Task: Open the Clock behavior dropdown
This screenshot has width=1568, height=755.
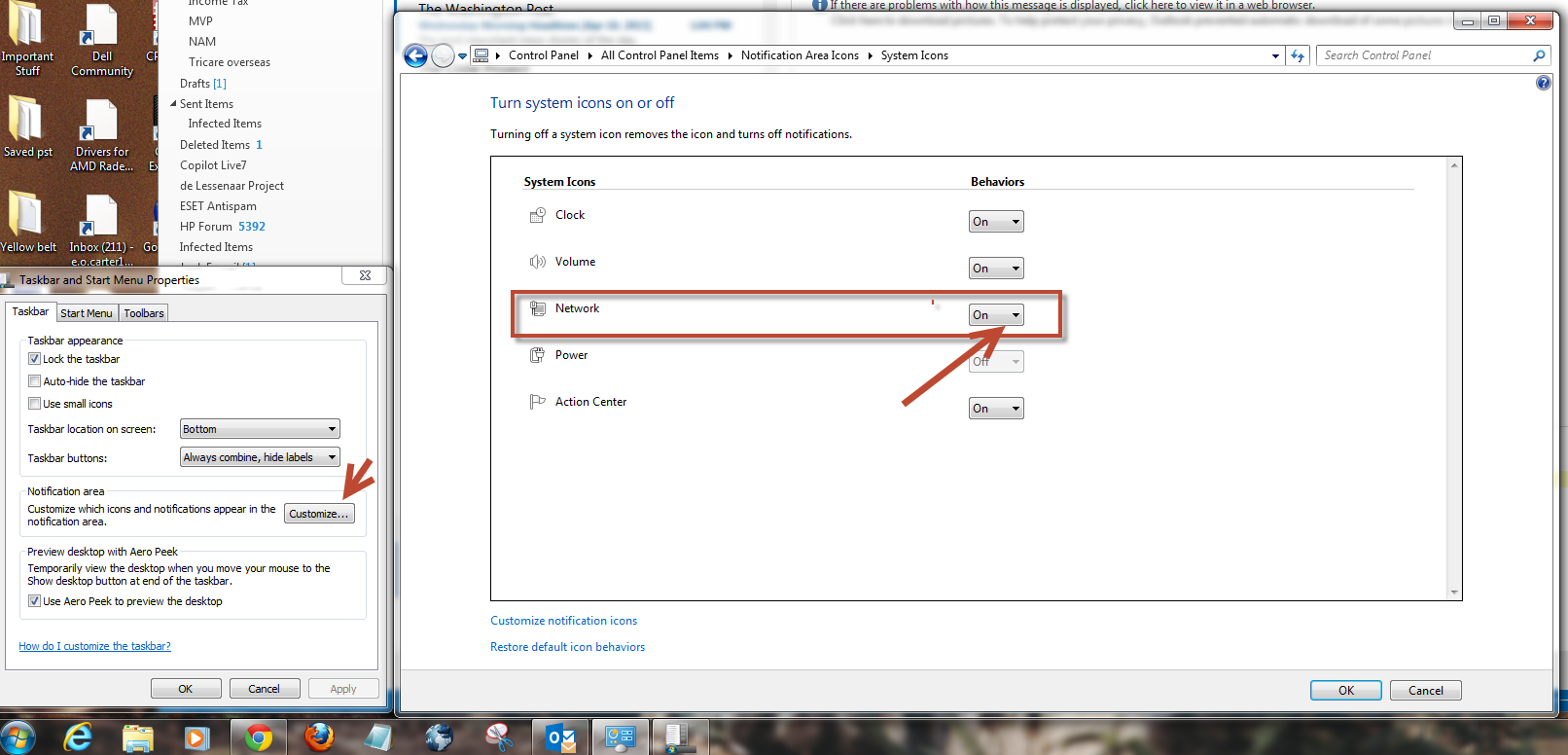Action: pos(996,222)
